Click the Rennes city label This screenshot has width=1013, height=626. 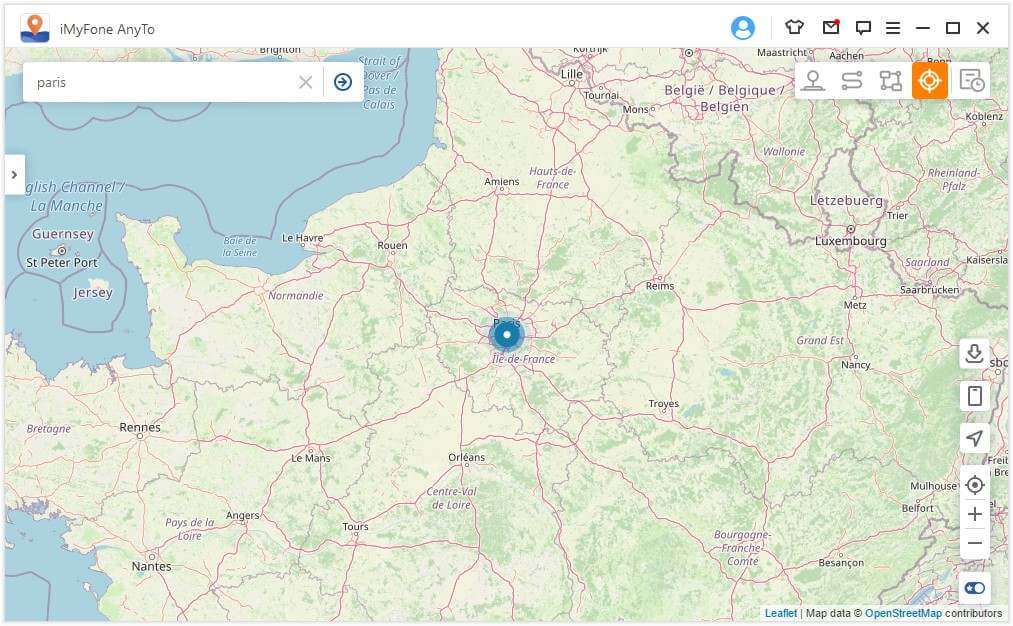pyautogui.click(x=140, y=427)
